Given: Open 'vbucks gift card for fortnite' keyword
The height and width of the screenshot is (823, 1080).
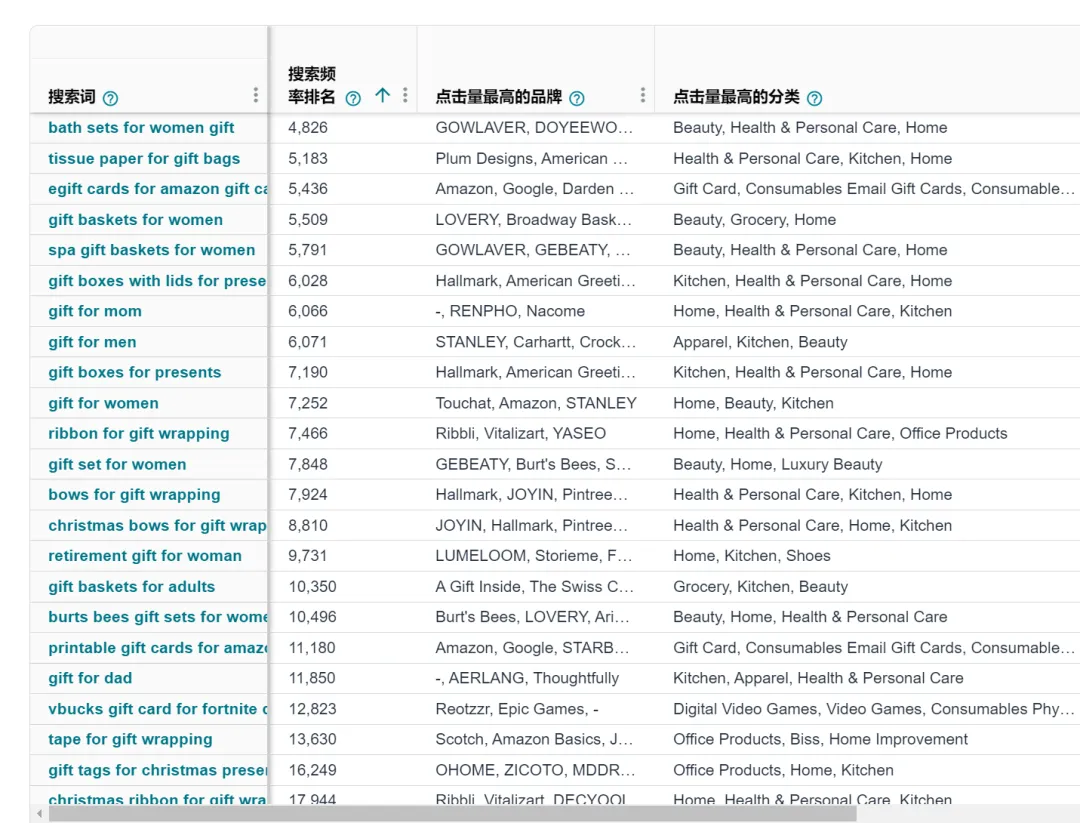Looking at the screenshot, I should click(x=158, y=709).
